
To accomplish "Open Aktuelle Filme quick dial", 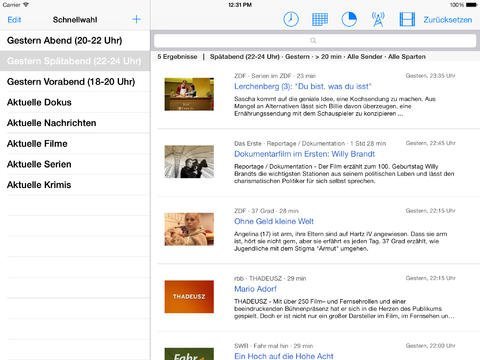I will pos(75,144).
